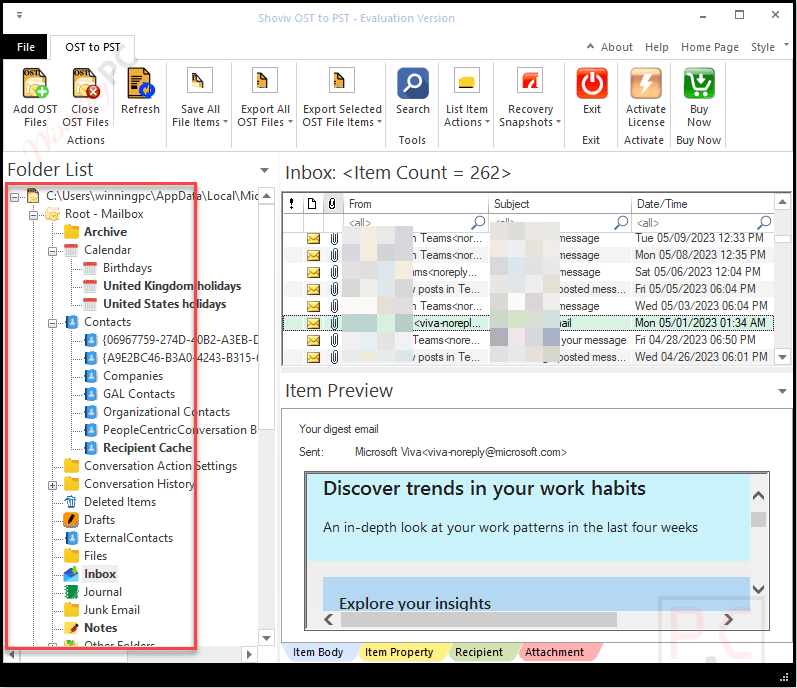Select the Inbox folder
The height and width of the screenshot is (688, 797).
[100, 574]
